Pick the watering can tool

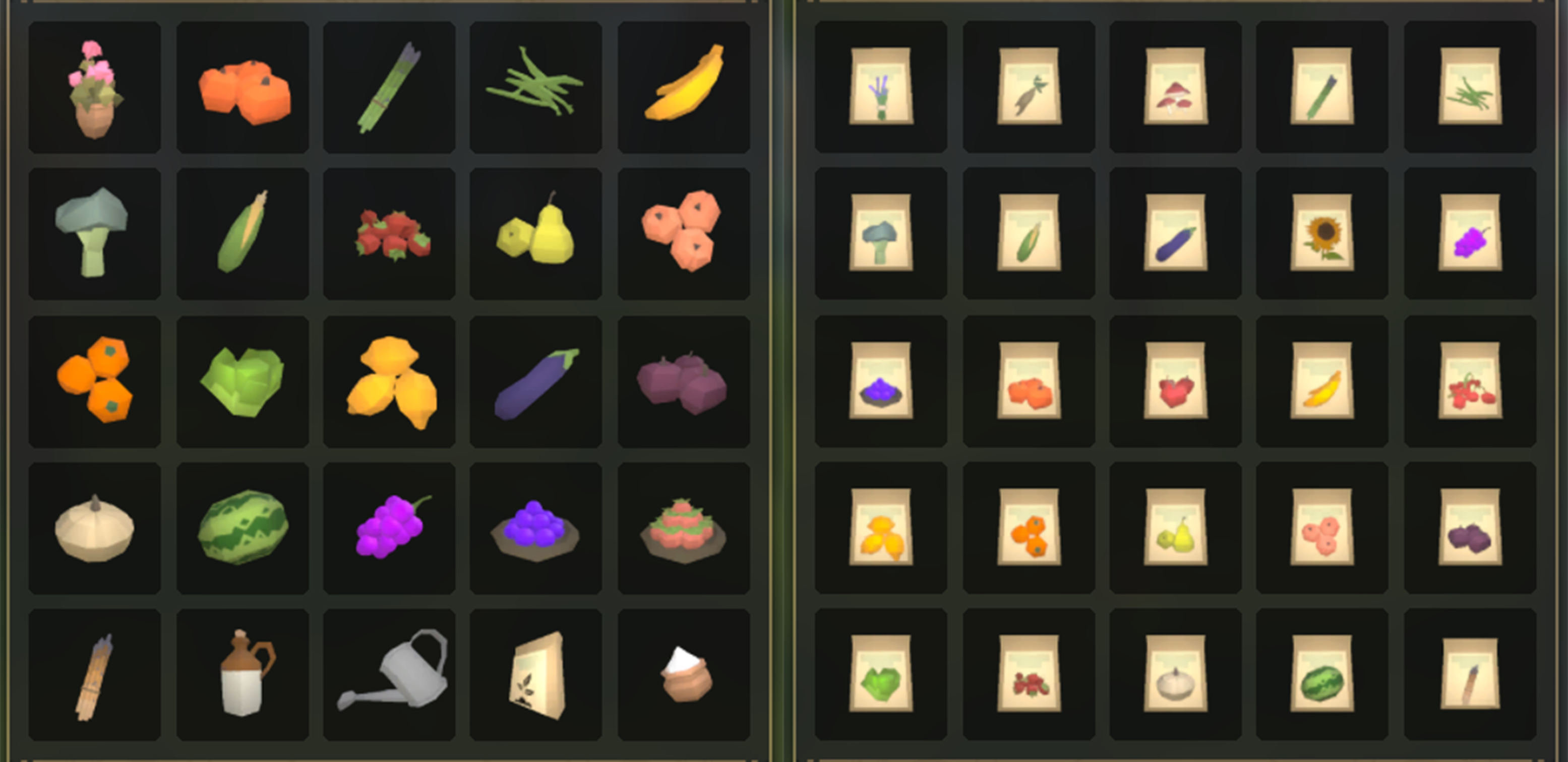tap(389, 674)
